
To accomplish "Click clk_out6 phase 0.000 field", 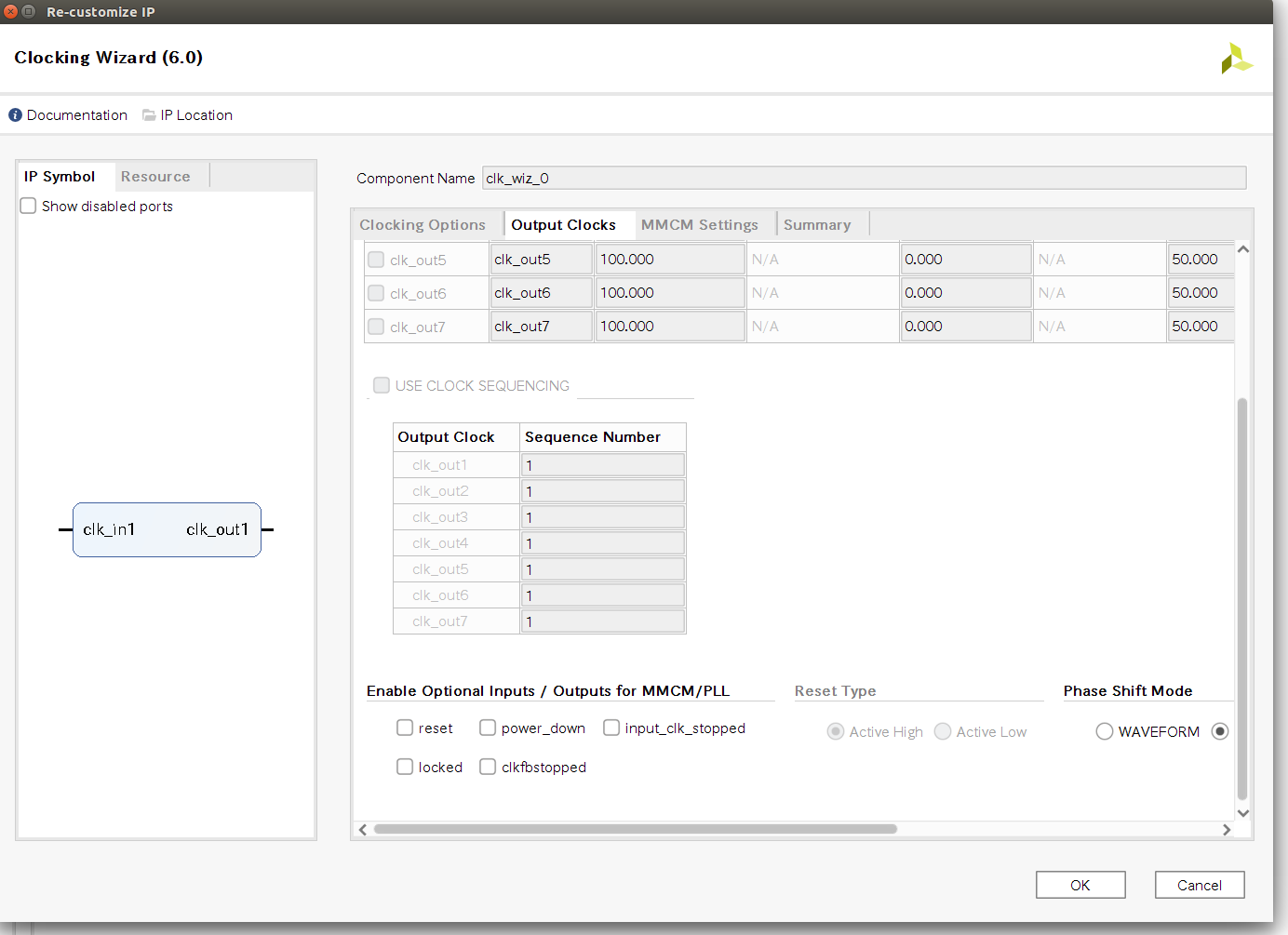I will (966, 293).
